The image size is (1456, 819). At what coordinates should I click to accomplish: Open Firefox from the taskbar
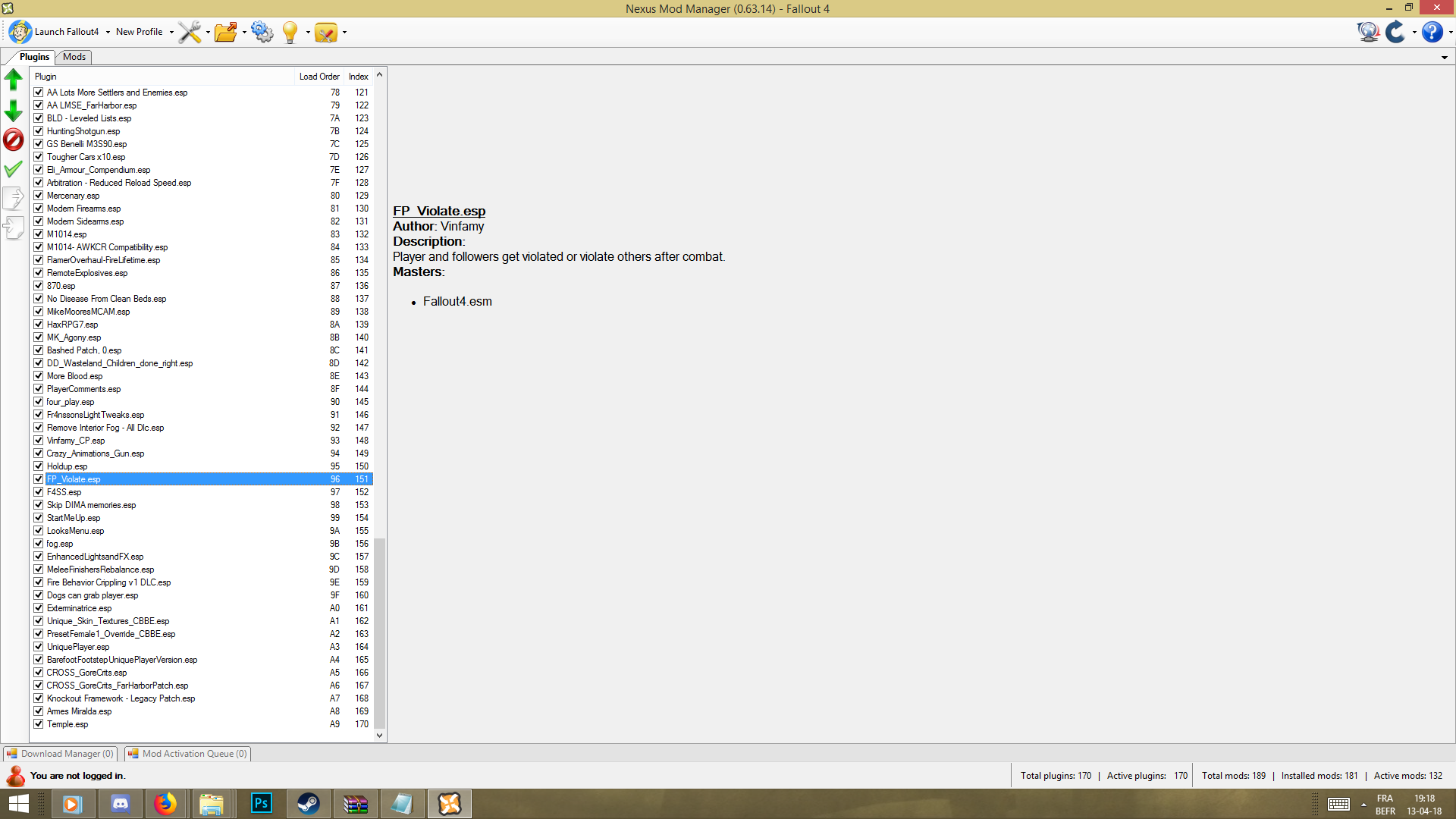pos(165,804)
